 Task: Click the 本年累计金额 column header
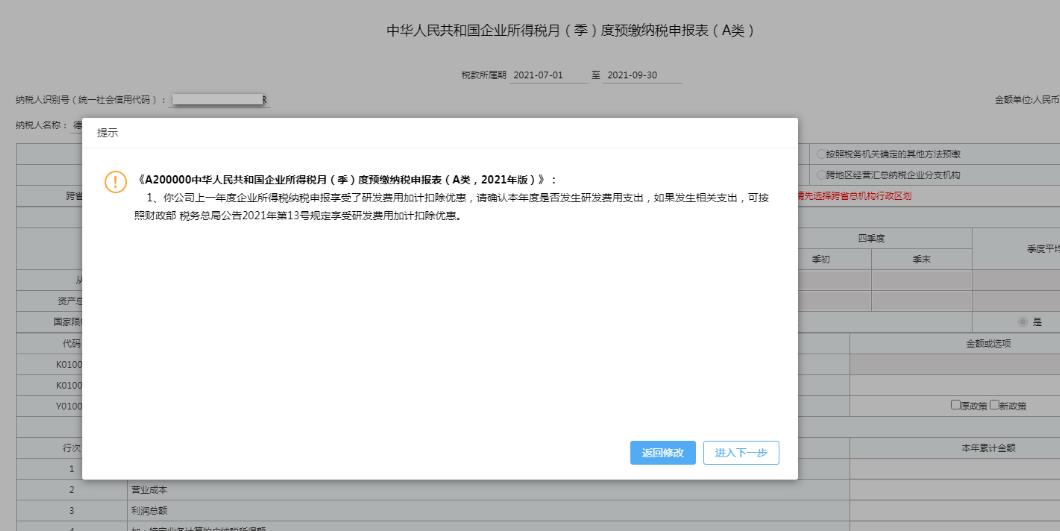pyautogui.click(x=987, y=448)
